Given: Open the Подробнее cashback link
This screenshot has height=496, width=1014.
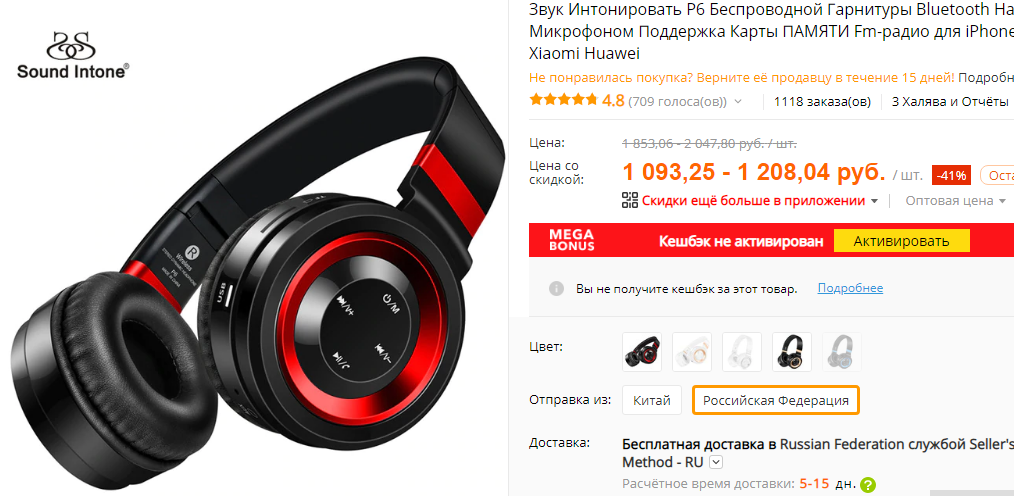Looking at the screenshot, I should (850, 288).
